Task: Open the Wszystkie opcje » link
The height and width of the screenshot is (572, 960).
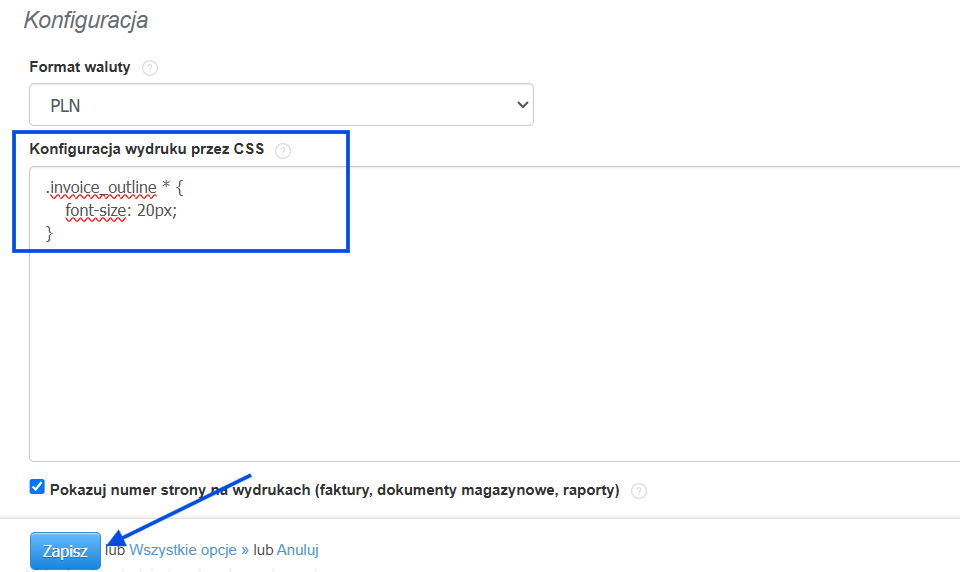Action: 189,550
